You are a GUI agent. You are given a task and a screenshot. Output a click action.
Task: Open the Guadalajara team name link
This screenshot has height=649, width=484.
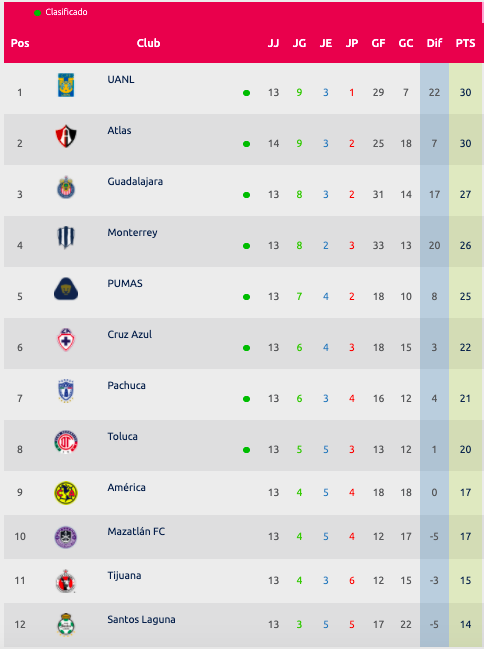(135, 181)
